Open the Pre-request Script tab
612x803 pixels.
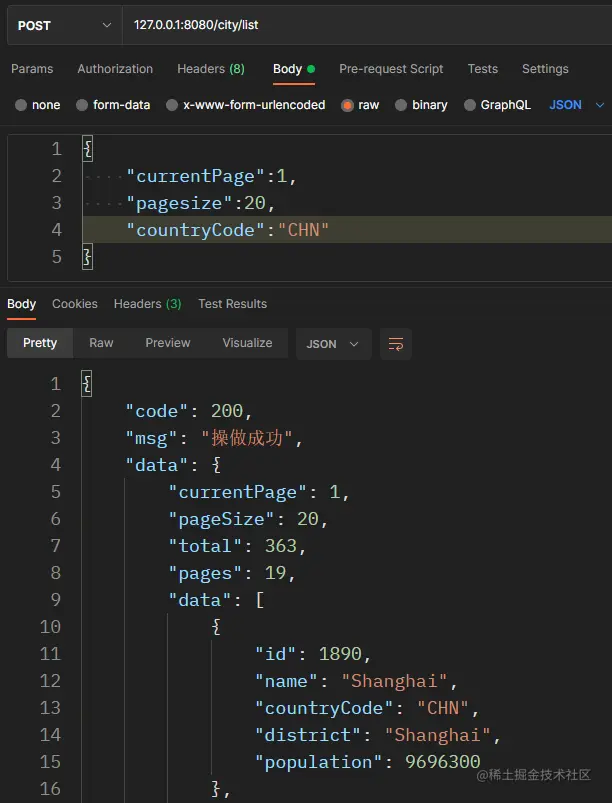[x=391, y=69]
